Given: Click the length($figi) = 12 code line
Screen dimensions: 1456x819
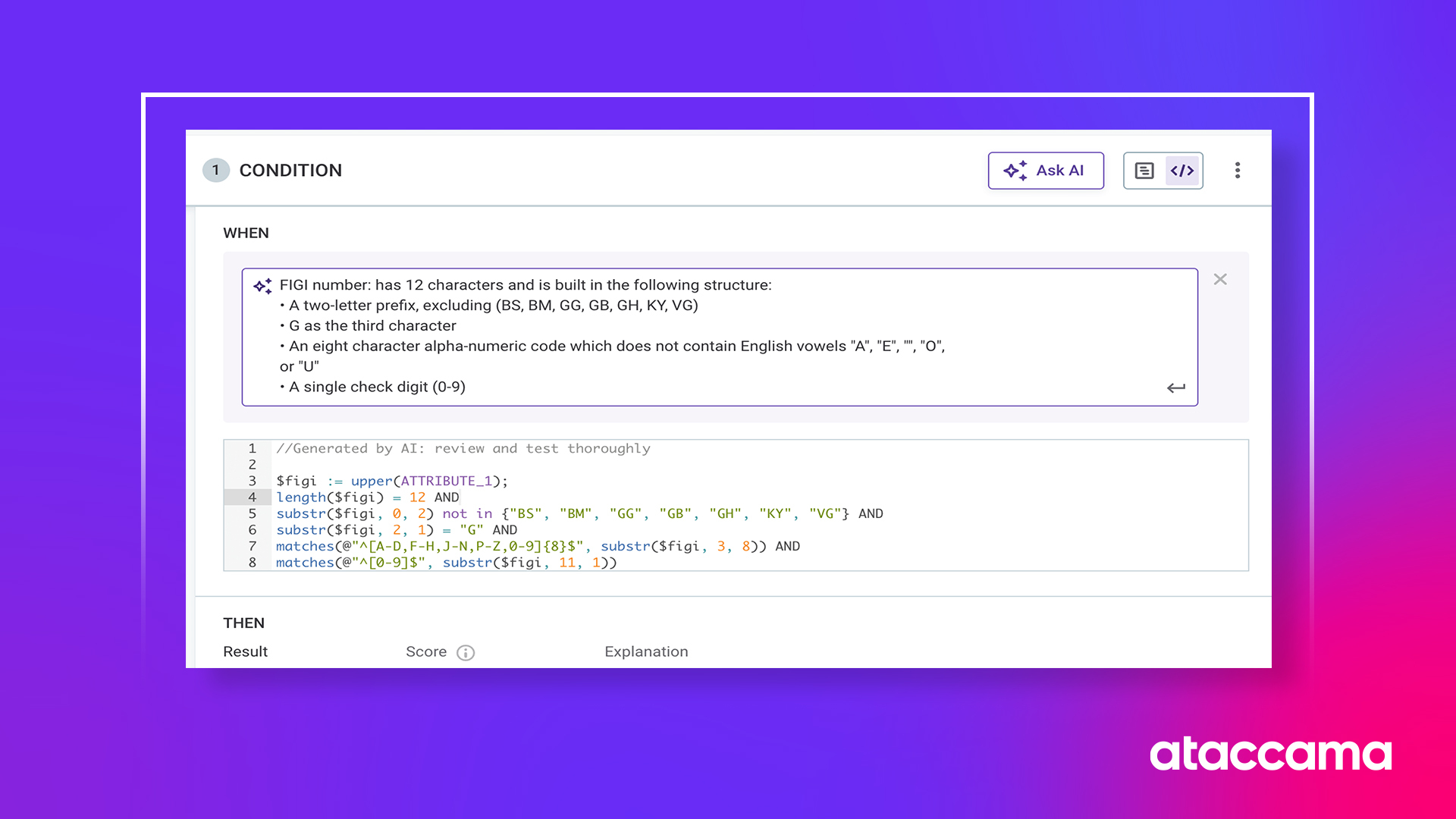Looking at the screenshot, I should 367,497.
